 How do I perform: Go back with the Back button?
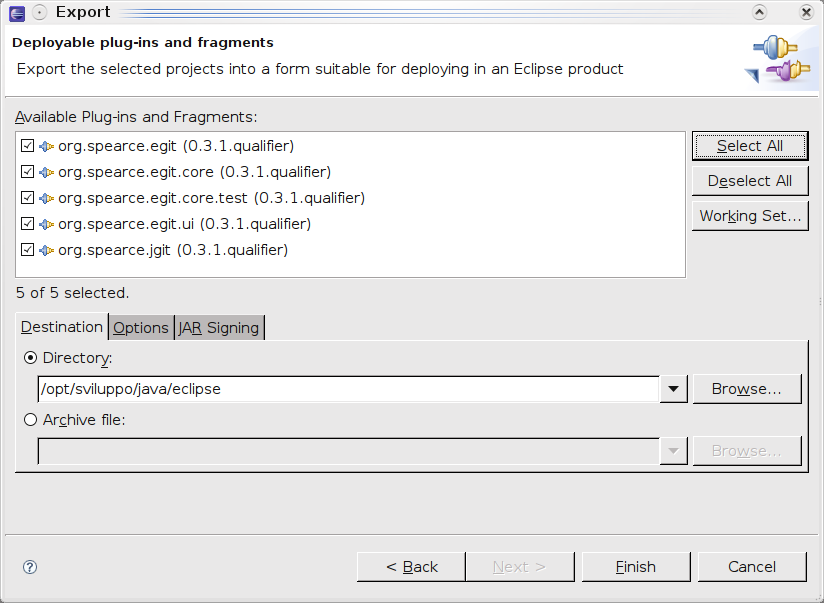pyautogui.click(x=411, y=567)
